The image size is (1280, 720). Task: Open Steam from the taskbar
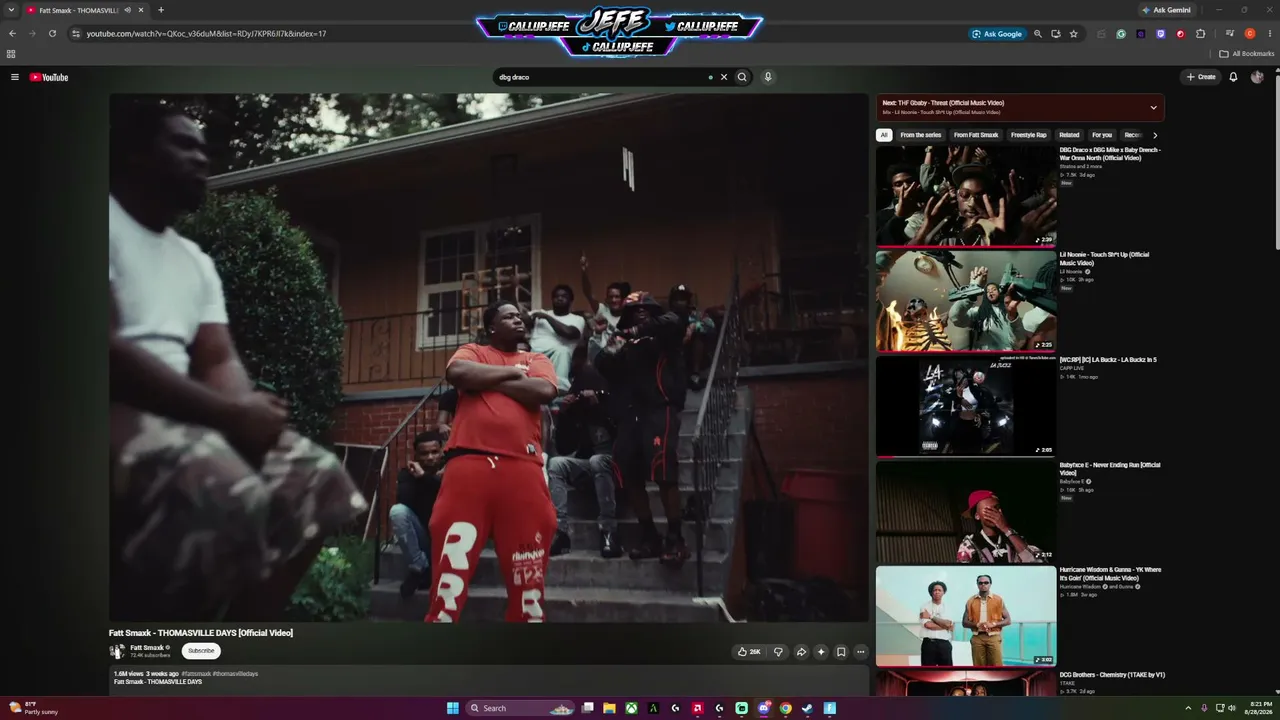808,708
